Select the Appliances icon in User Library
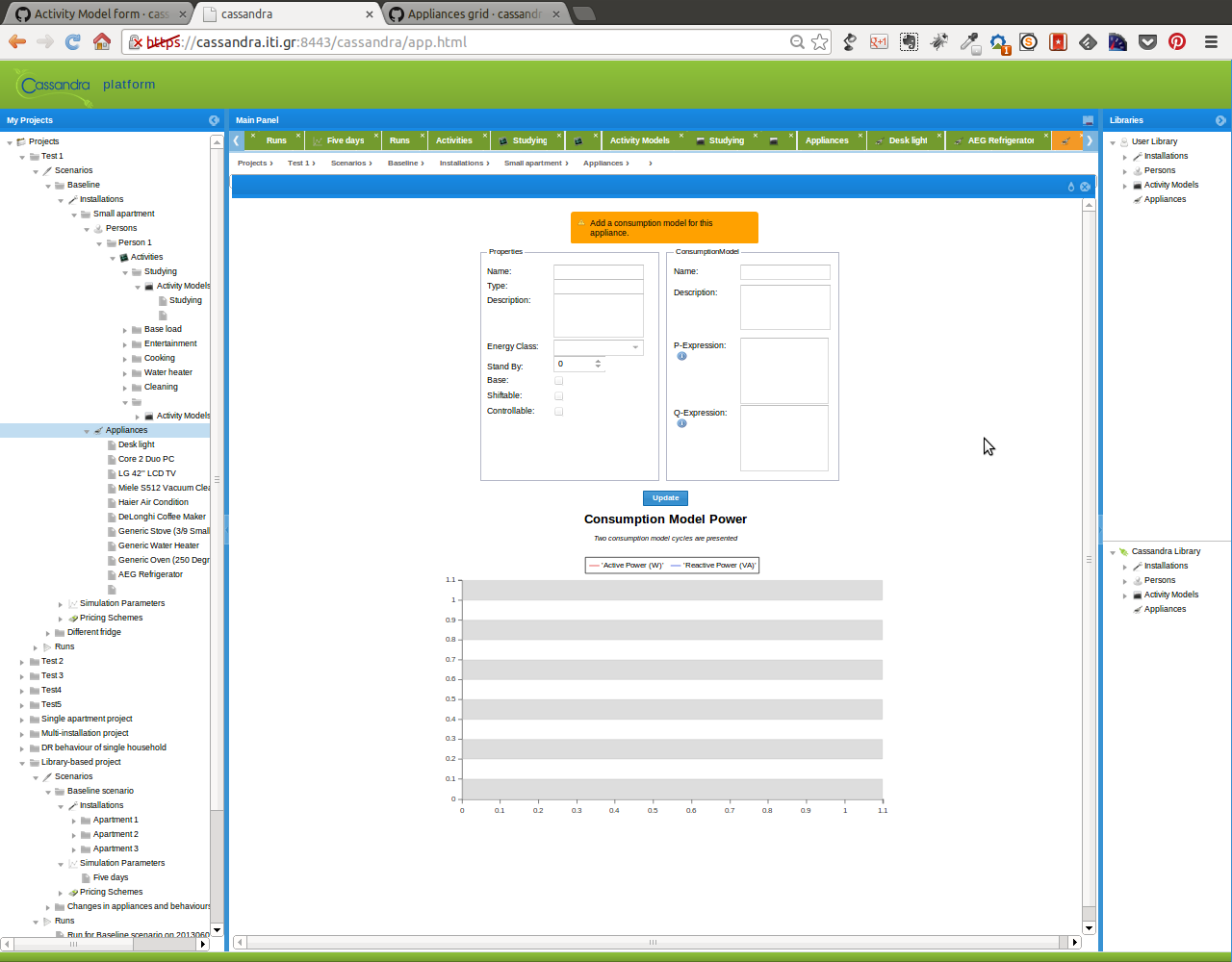1232x962 pixels. [x=1137, y=199]
